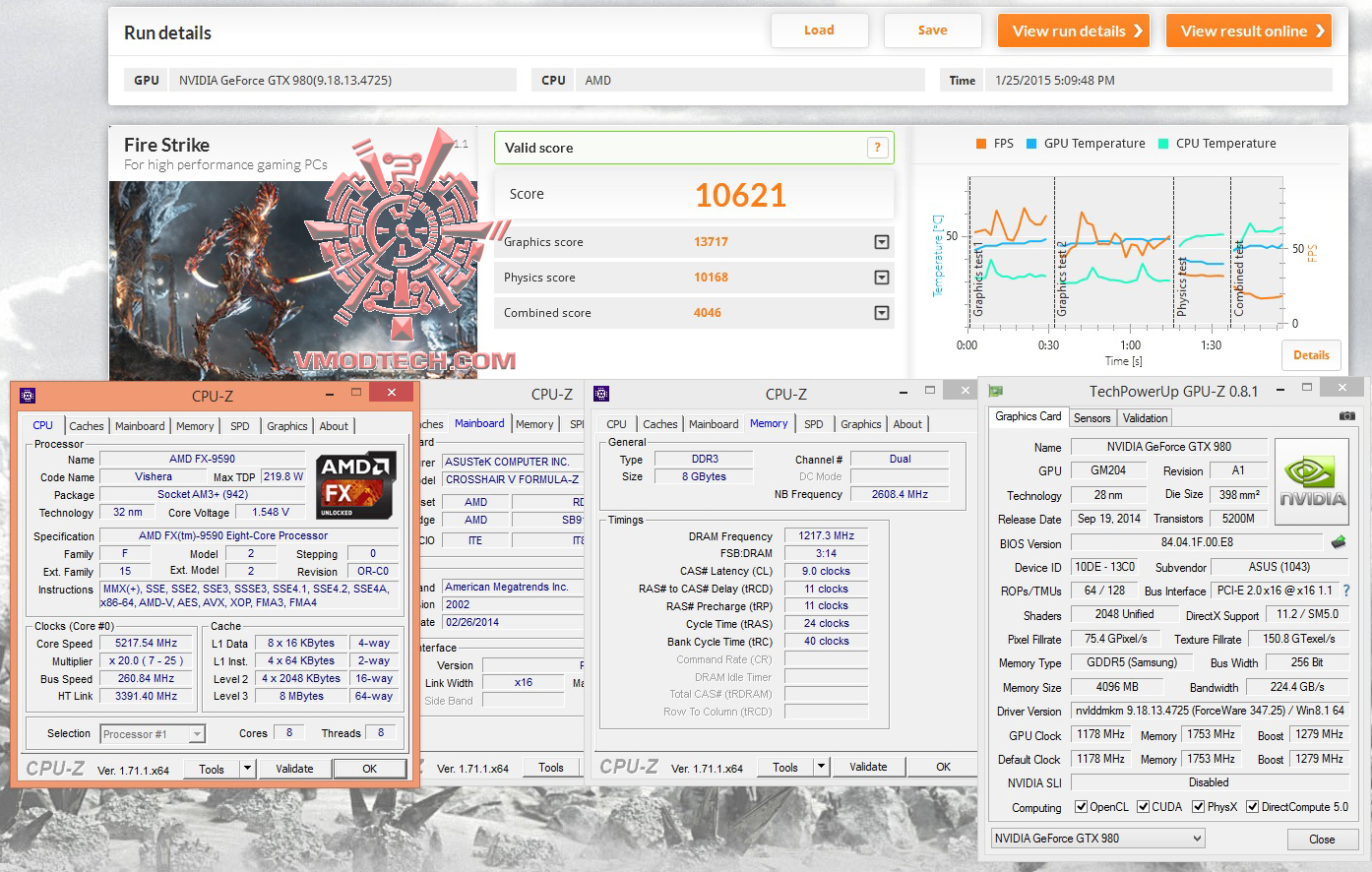Image resolution: width=1372 pixels, height=872 pixels.
Task: Click the GPU-Z app icon in its title bar
Action: 996,391
